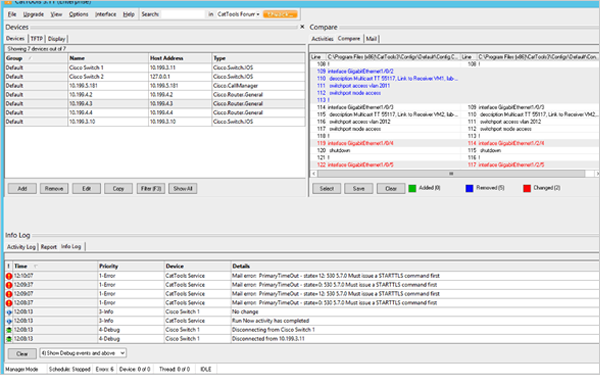Screen dimensions: 600x375
Task: Click the Edit device button
Action: point(86,189)
